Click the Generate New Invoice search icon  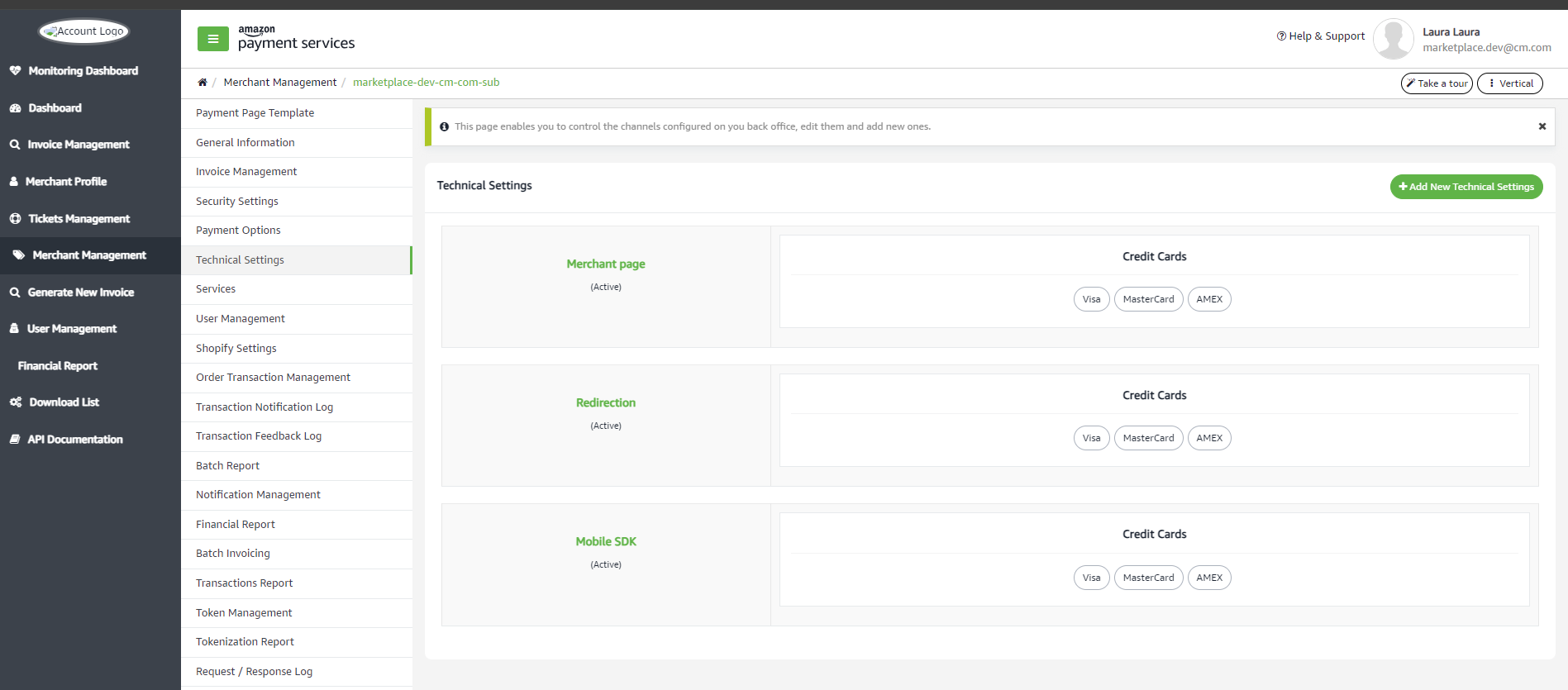click(15, 293)
